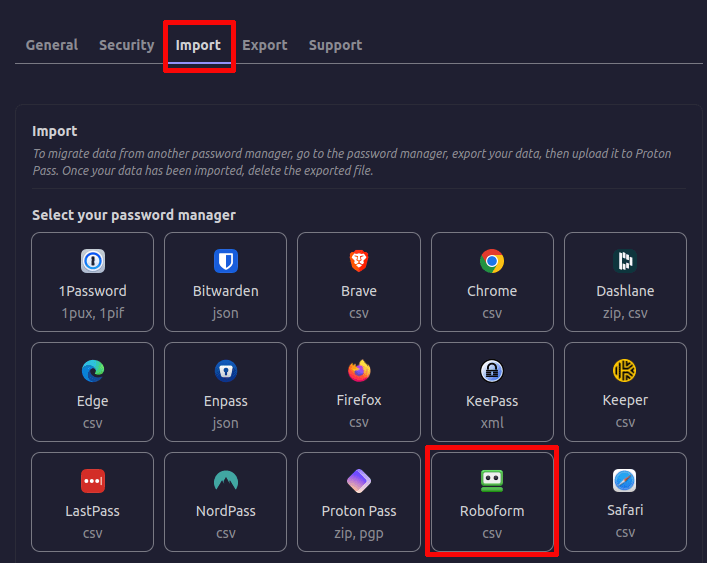Click the Brave lion icon
The height and width of the screenshot is (563, 707).
pos(359,261)
